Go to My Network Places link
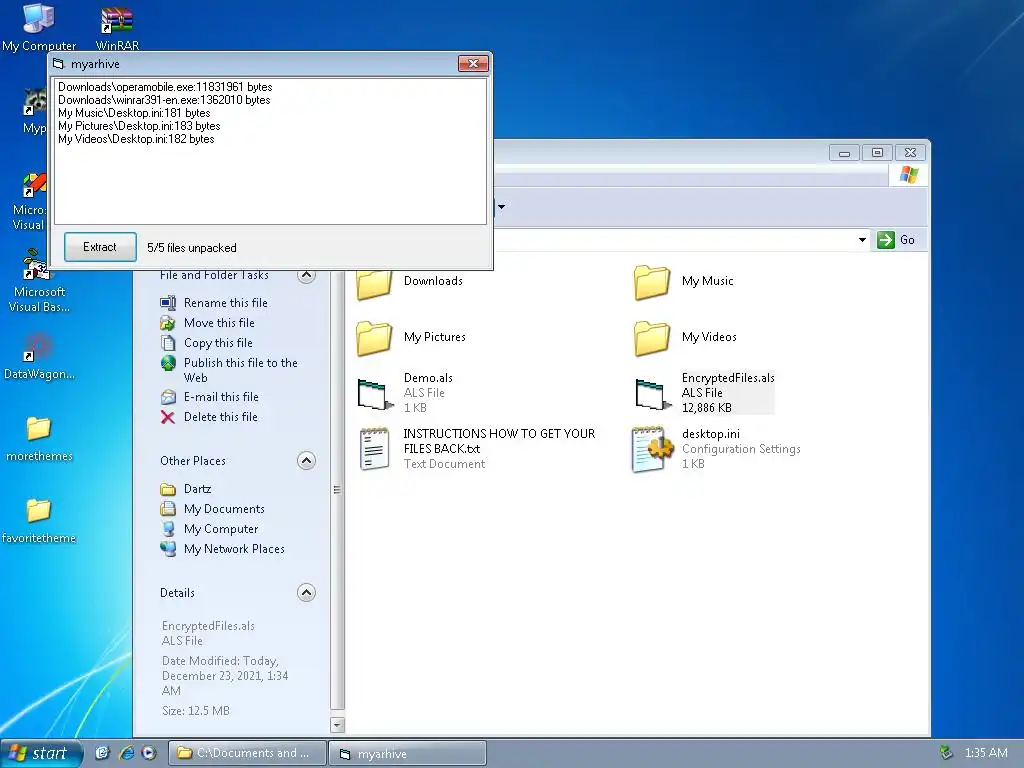The height and width of the screenshot is (768, 1024). click(234, 549)
